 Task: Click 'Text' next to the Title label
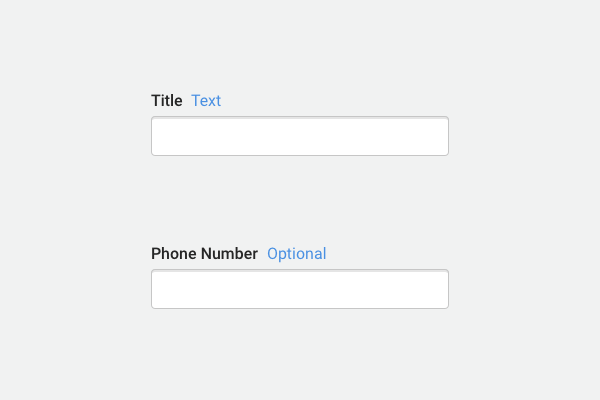(x=206, y=100)
